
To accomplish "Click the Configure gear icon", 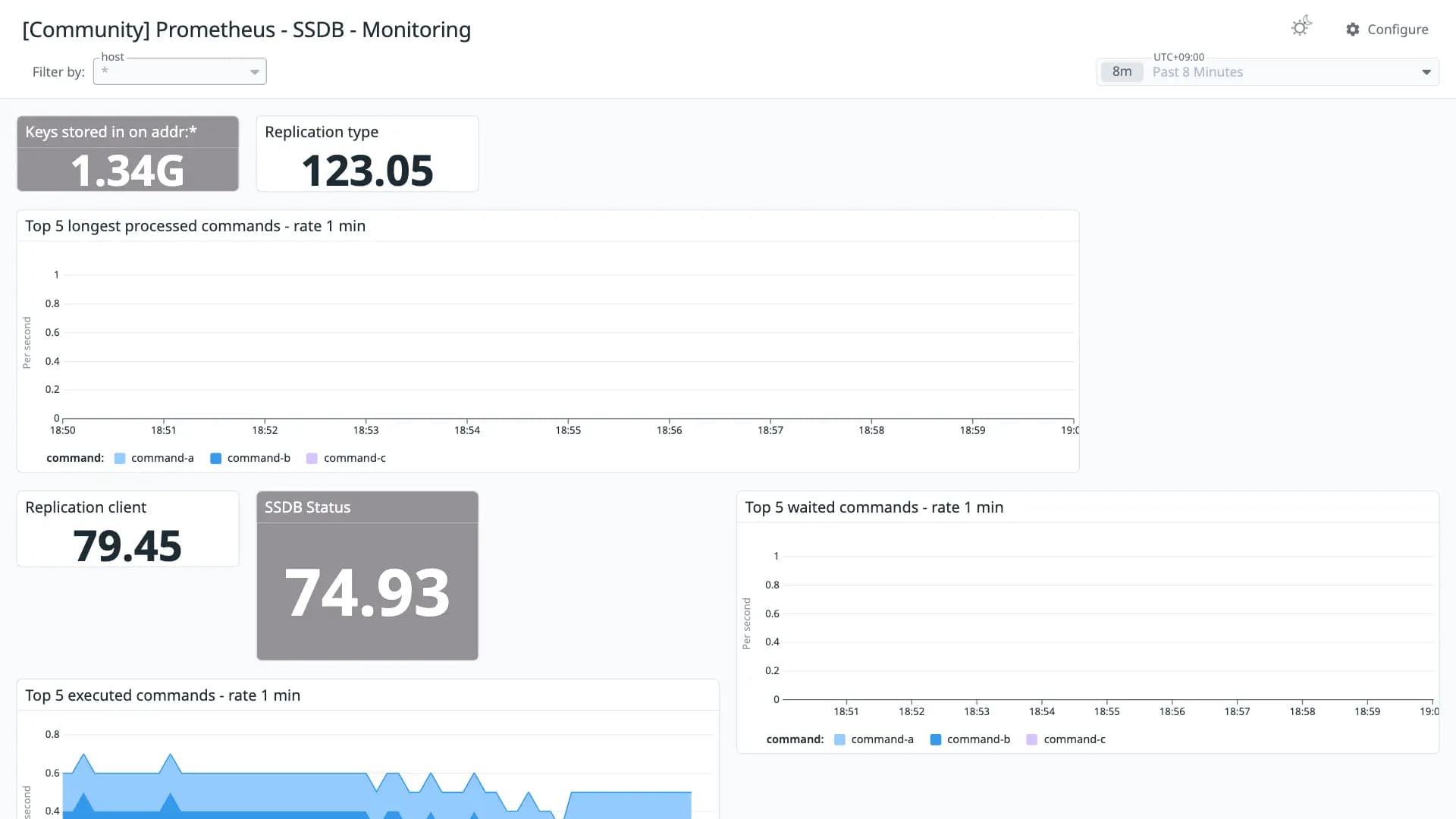I will pos(1352,30).
